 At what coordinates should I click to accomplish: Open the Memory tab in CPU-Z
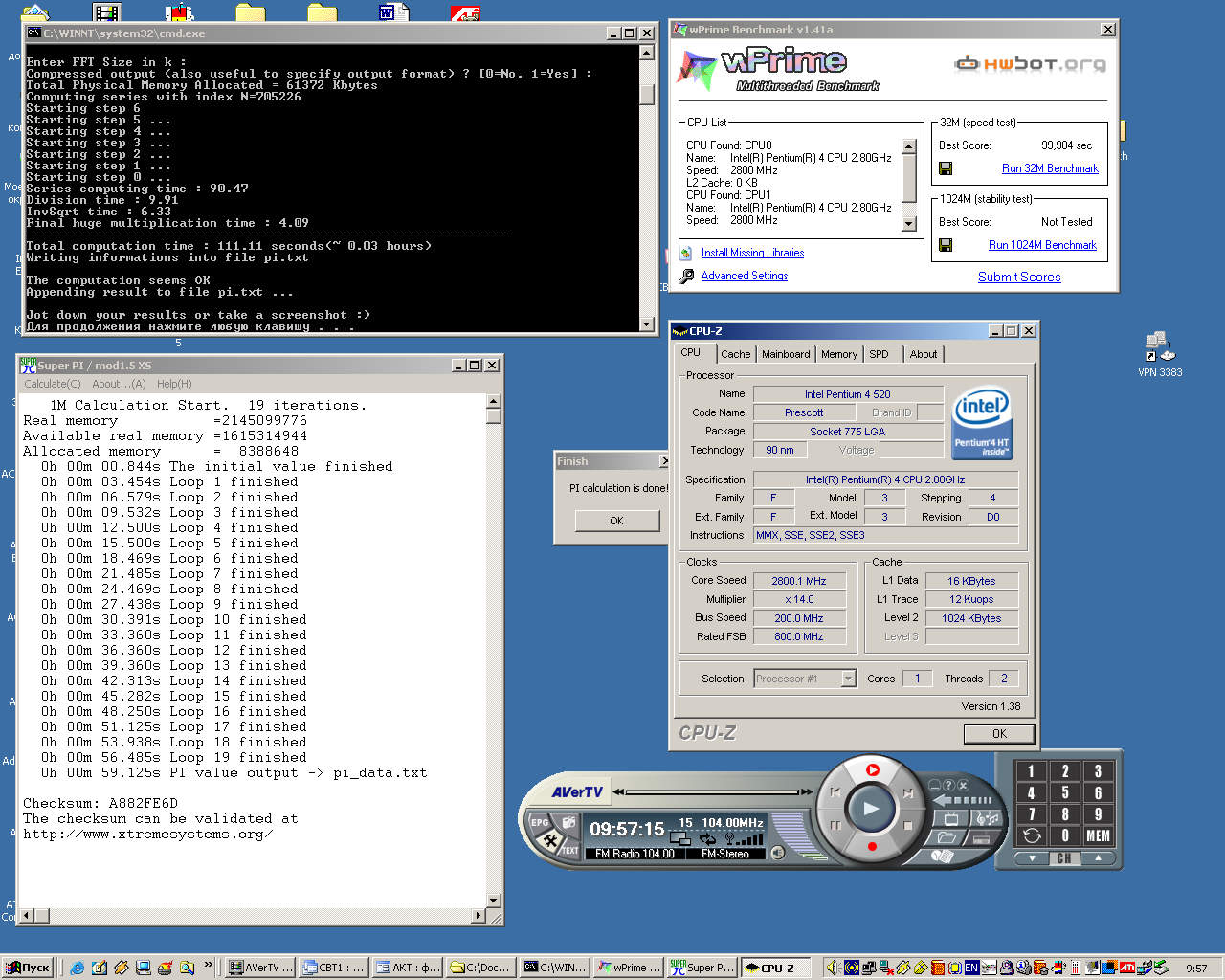click(x=839, y=354)
